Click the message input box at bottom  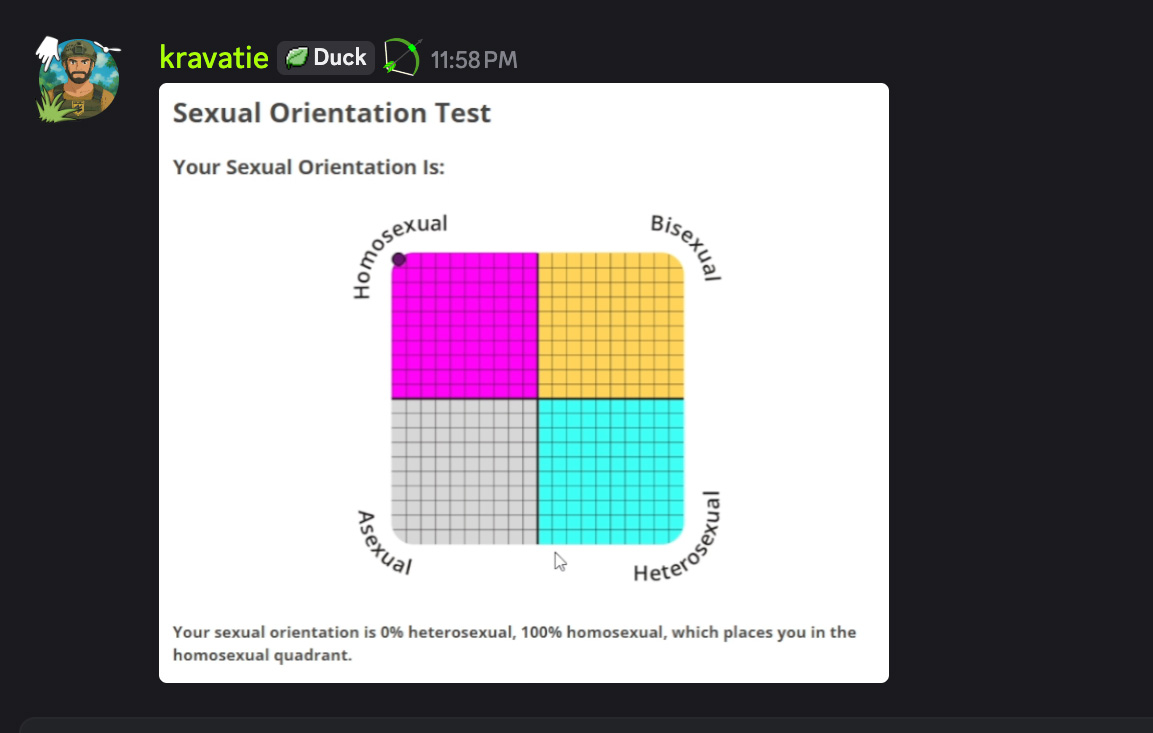point(580,724)
